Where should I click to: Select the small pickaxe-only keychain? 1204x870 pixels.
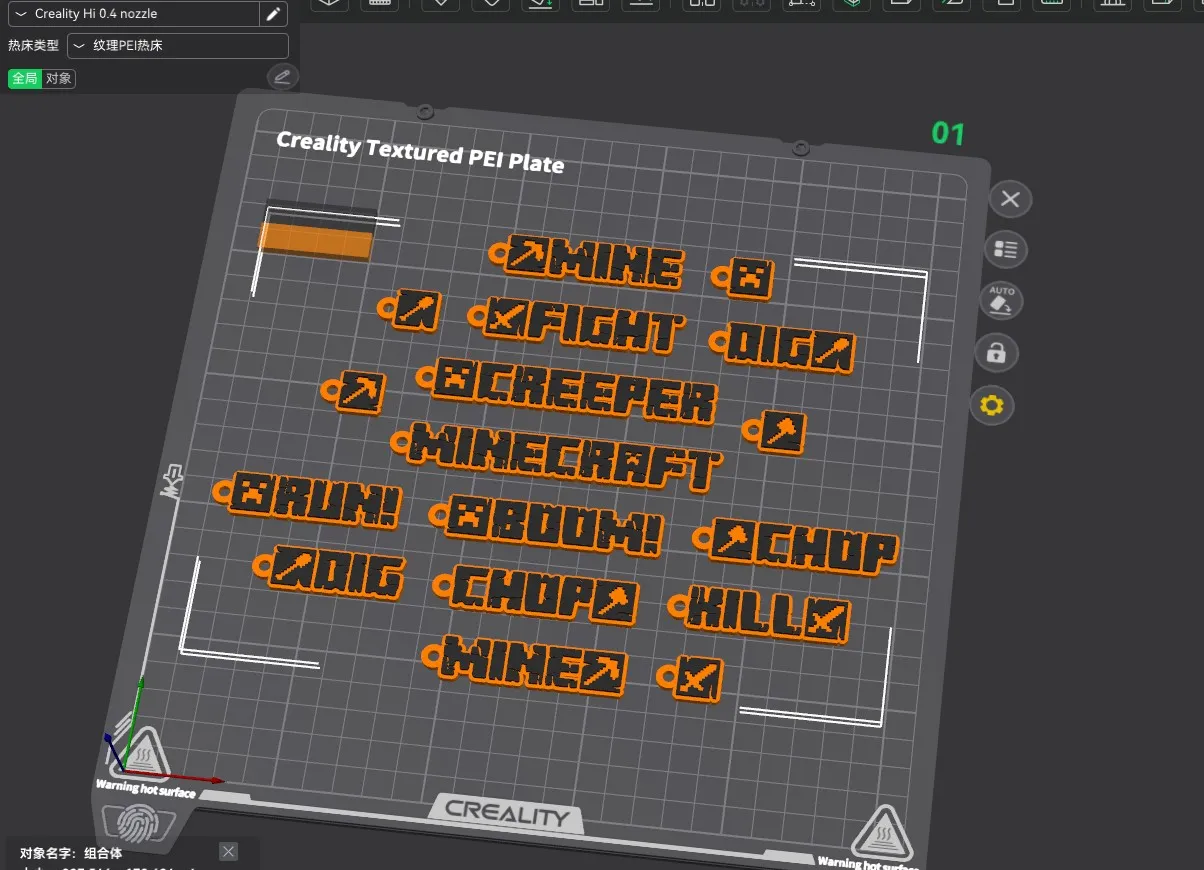click(x=354, y=390)
